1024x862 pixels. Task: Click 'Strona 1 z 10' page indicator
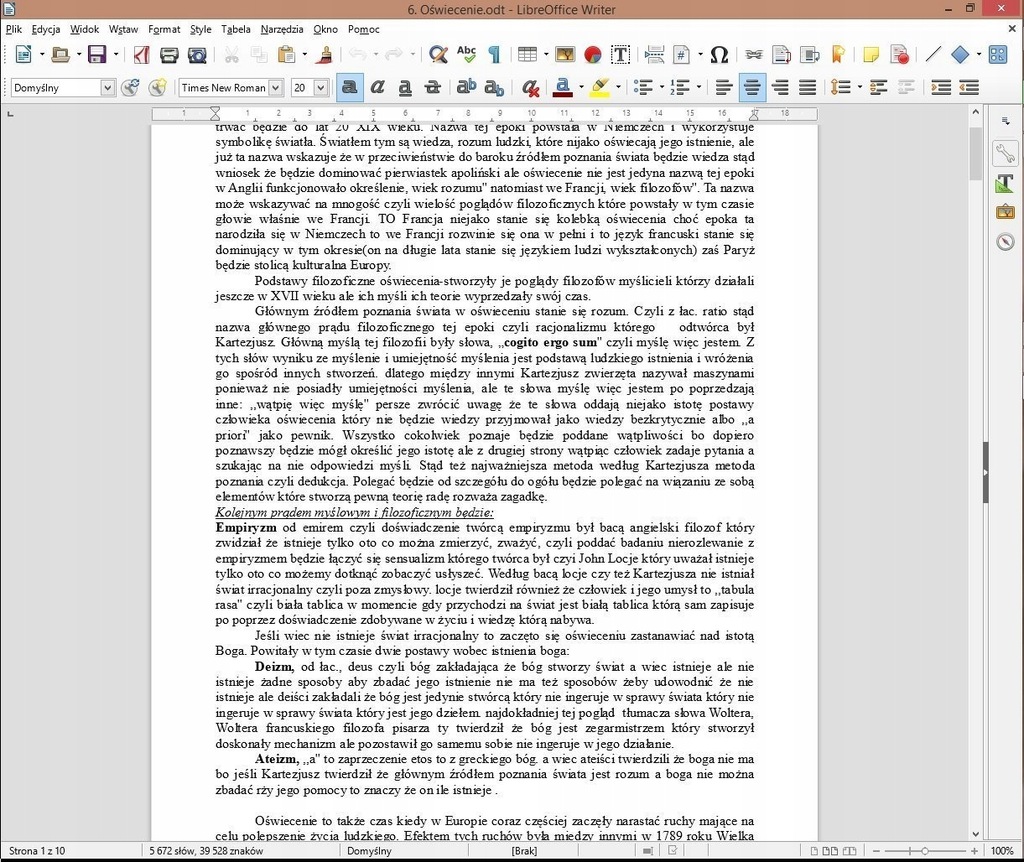pyautogui.click(x=37, y=851)
